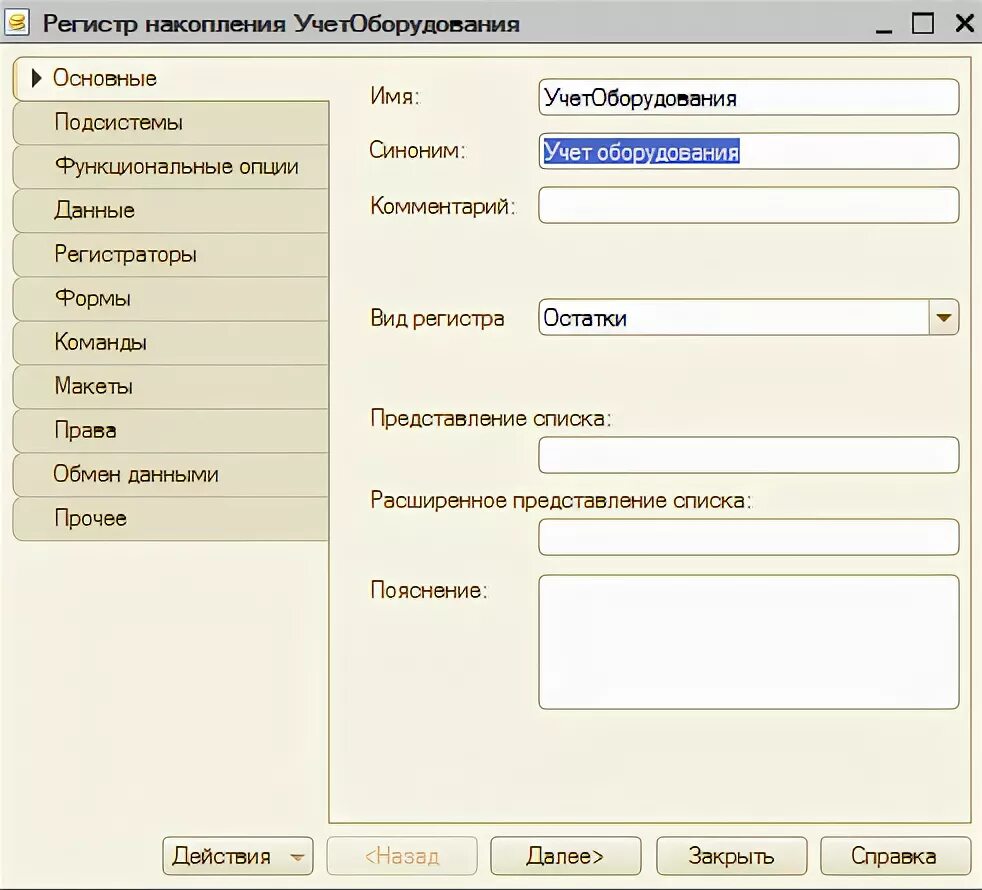The height and width of the screenshot is (890, 982).
Task: Click the Далее> button
Action: point(566,856)
